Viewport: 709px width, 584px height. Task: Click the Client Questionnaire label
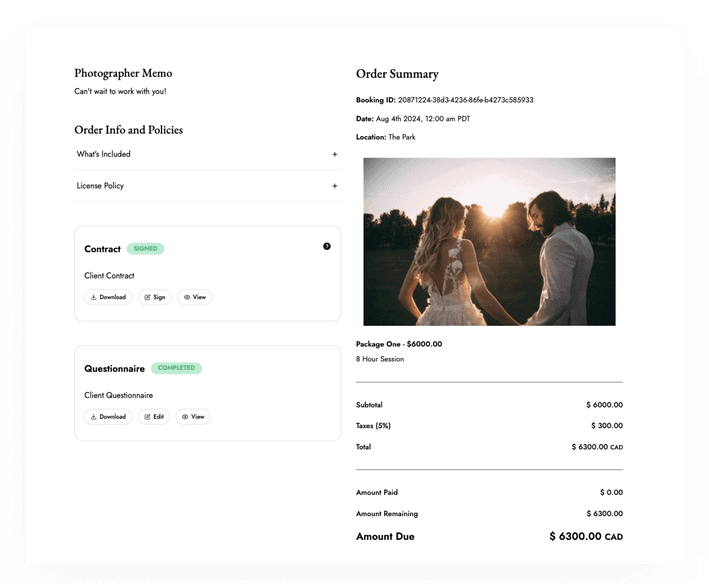tap(118, 396)
